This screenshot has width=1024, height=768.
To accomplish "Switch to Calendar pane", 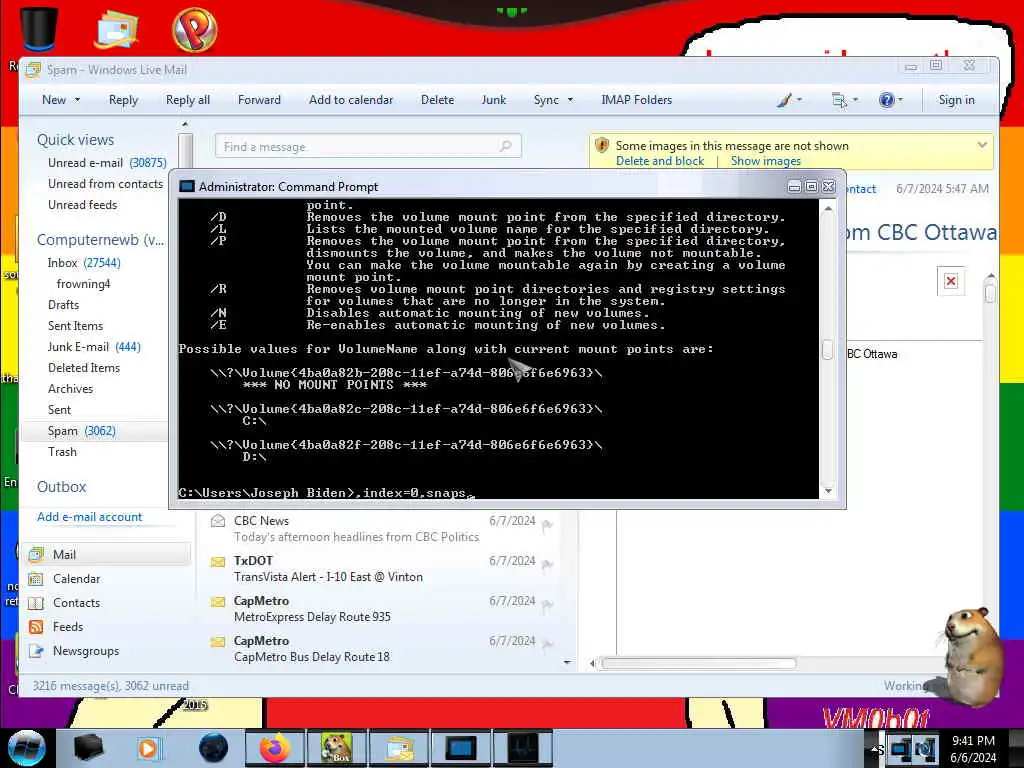I will coord(76,579).
